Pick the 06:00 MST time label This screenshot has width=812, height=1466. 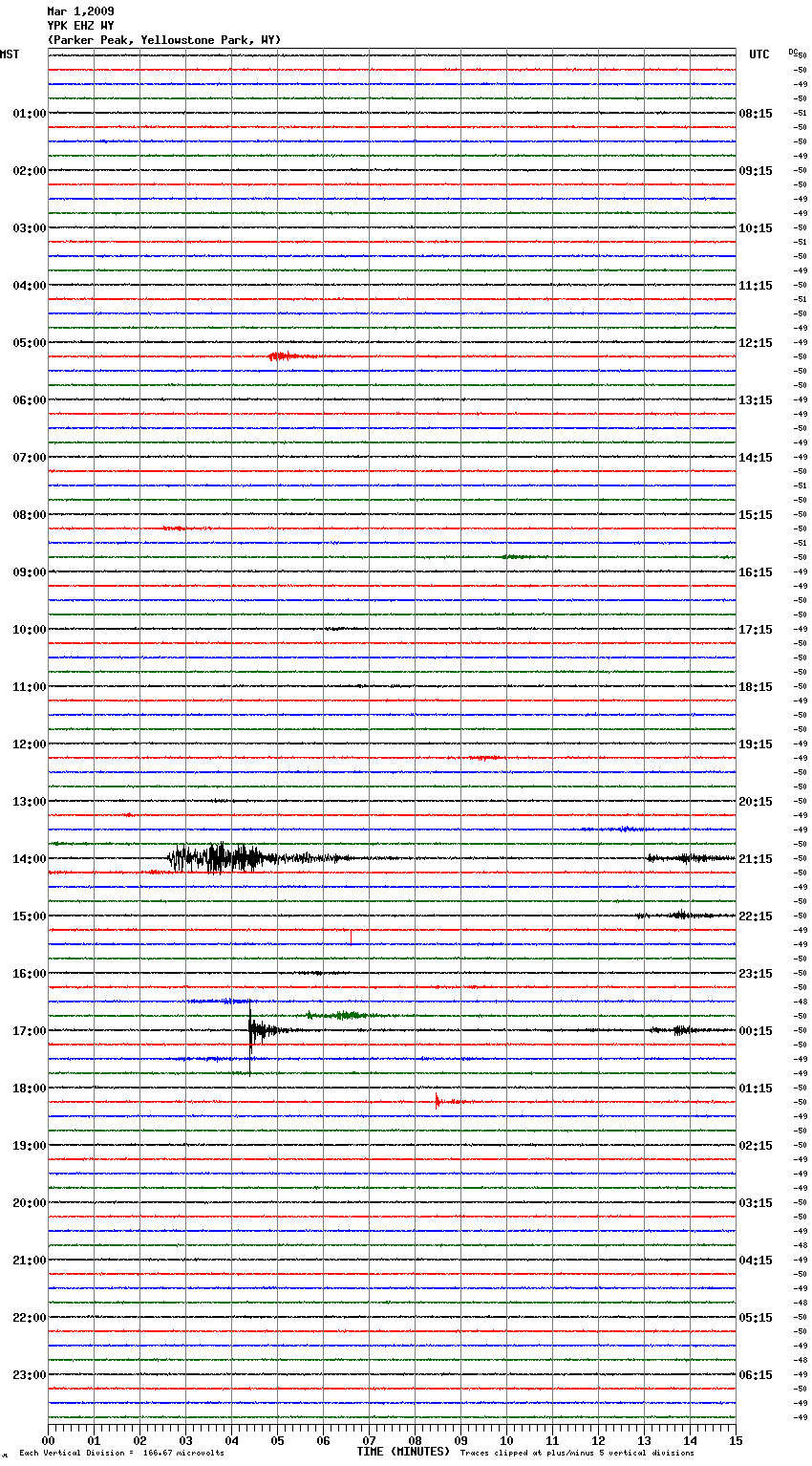(x=30, y=400)
